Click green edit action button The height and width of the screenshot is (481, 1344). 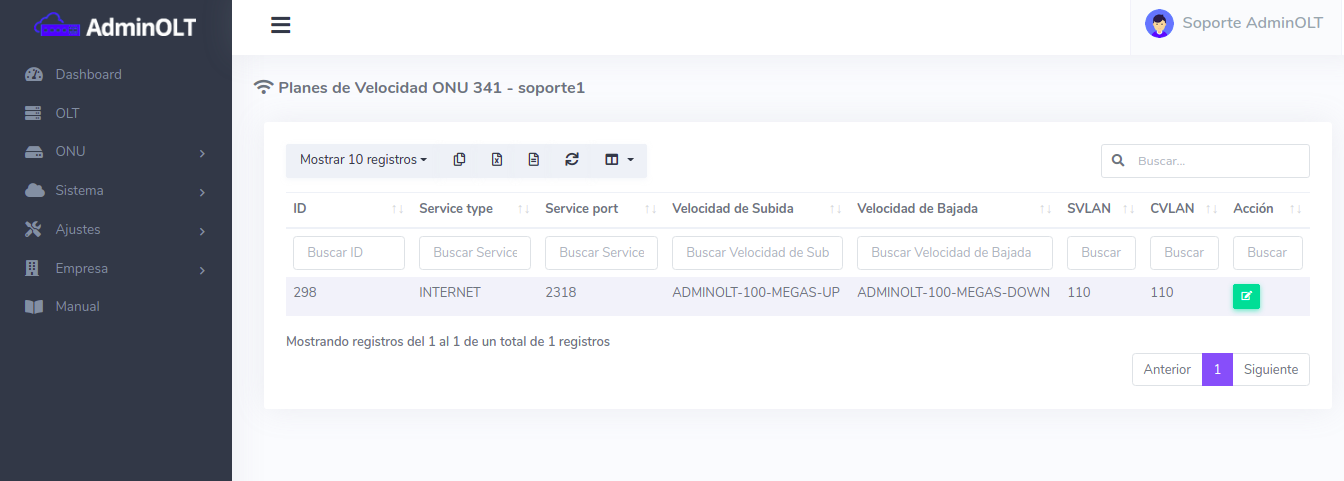point(1246,296)
